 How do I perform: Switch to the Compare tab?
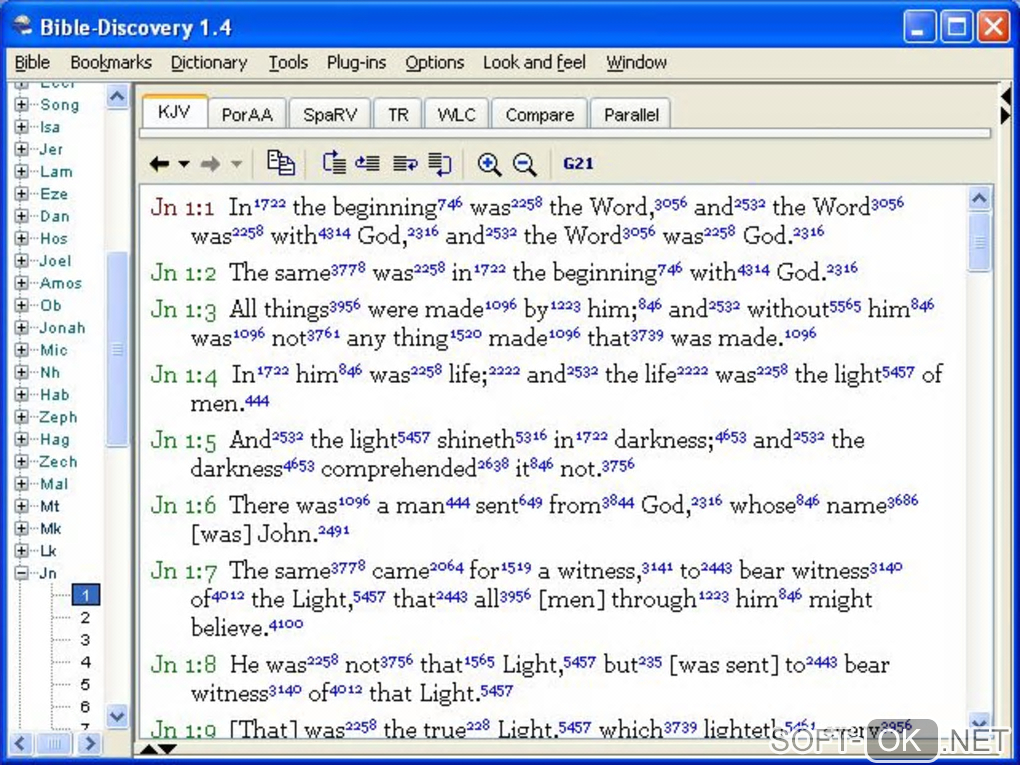(539, 115)
